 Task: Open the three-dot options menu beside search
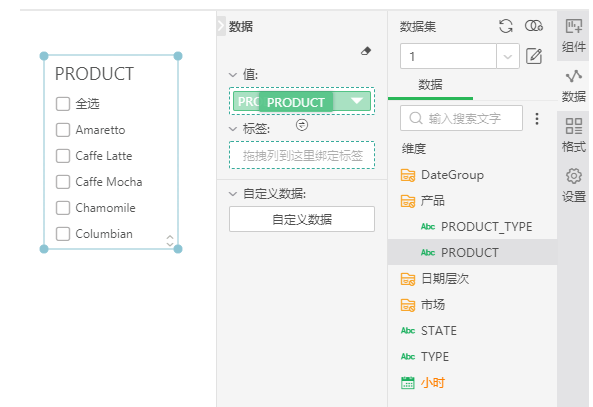(537, 119)
